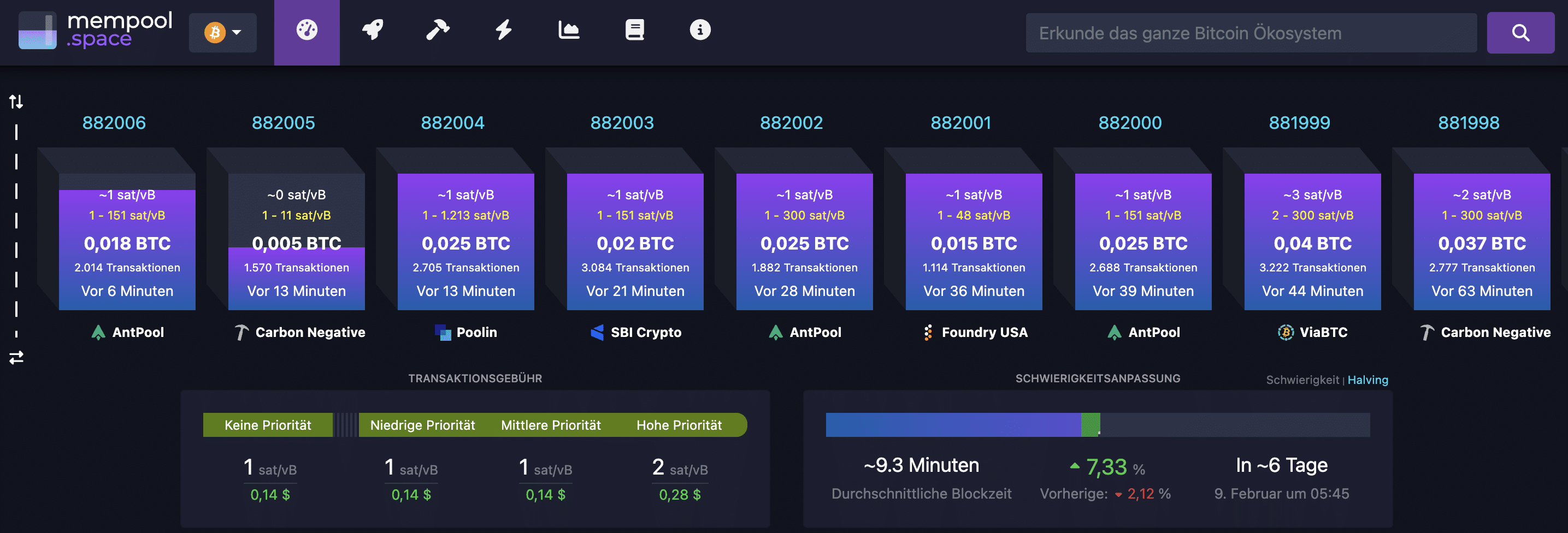Click AntPool logo icon under block 882002
The width and height of the screenshot is (1568, 533).
click(x=775, y=332)
